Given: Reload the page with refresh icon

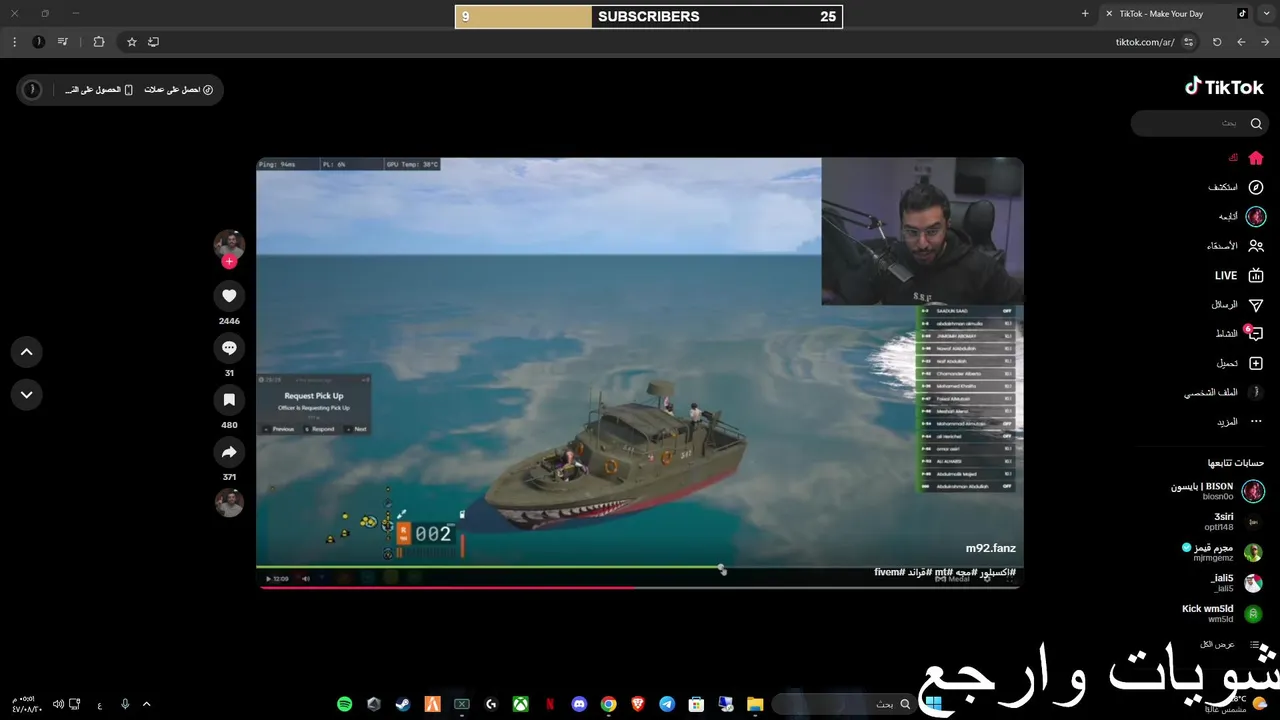Looking at the screenshot, I should click(x=1217, y=42).
